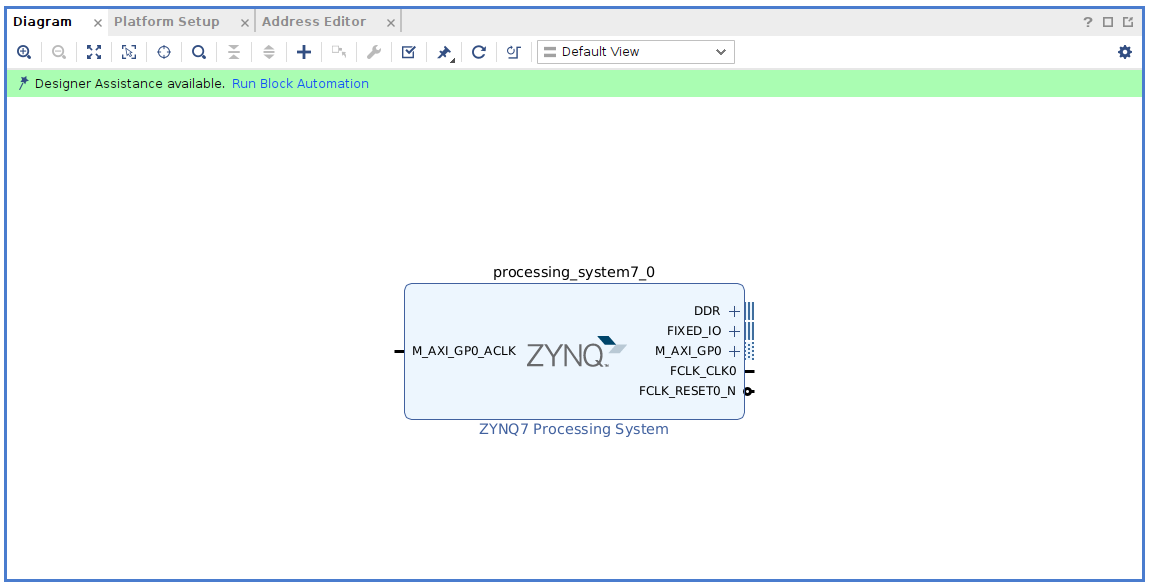Click the Auto-fit selection crosshair icon

tap(163, 52)
